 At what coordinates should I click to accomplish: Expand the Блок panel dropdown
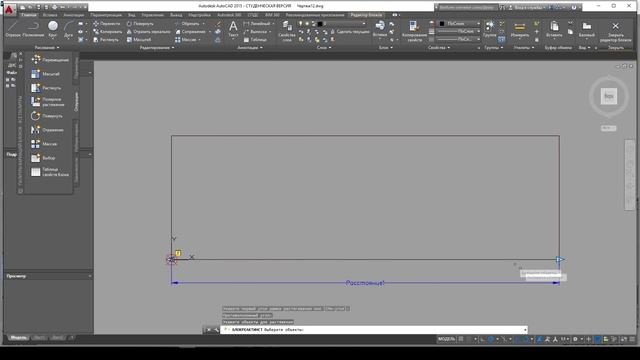coord(385,48)
